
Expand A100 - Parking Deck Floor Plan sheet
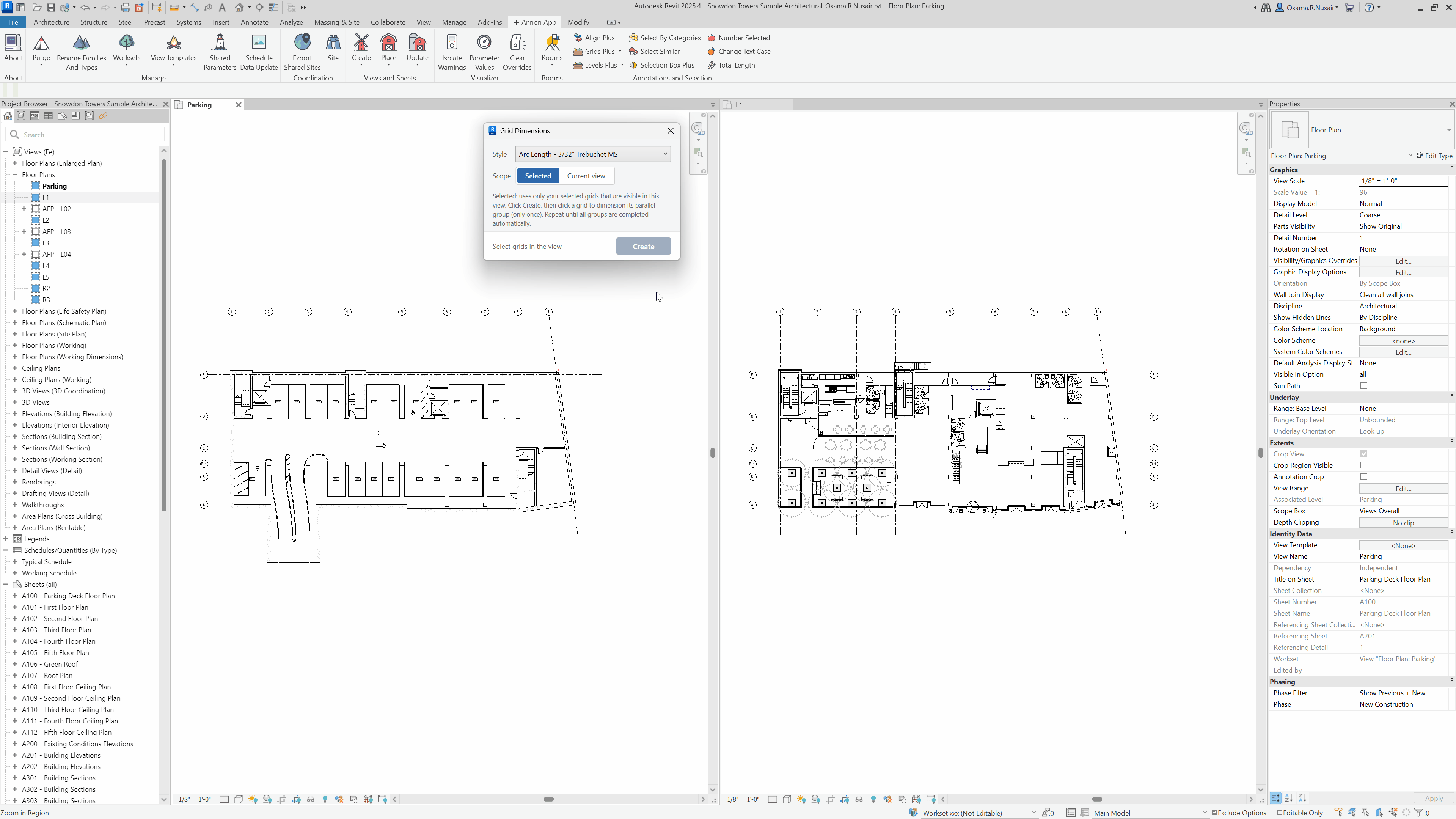tap(15, 596)
